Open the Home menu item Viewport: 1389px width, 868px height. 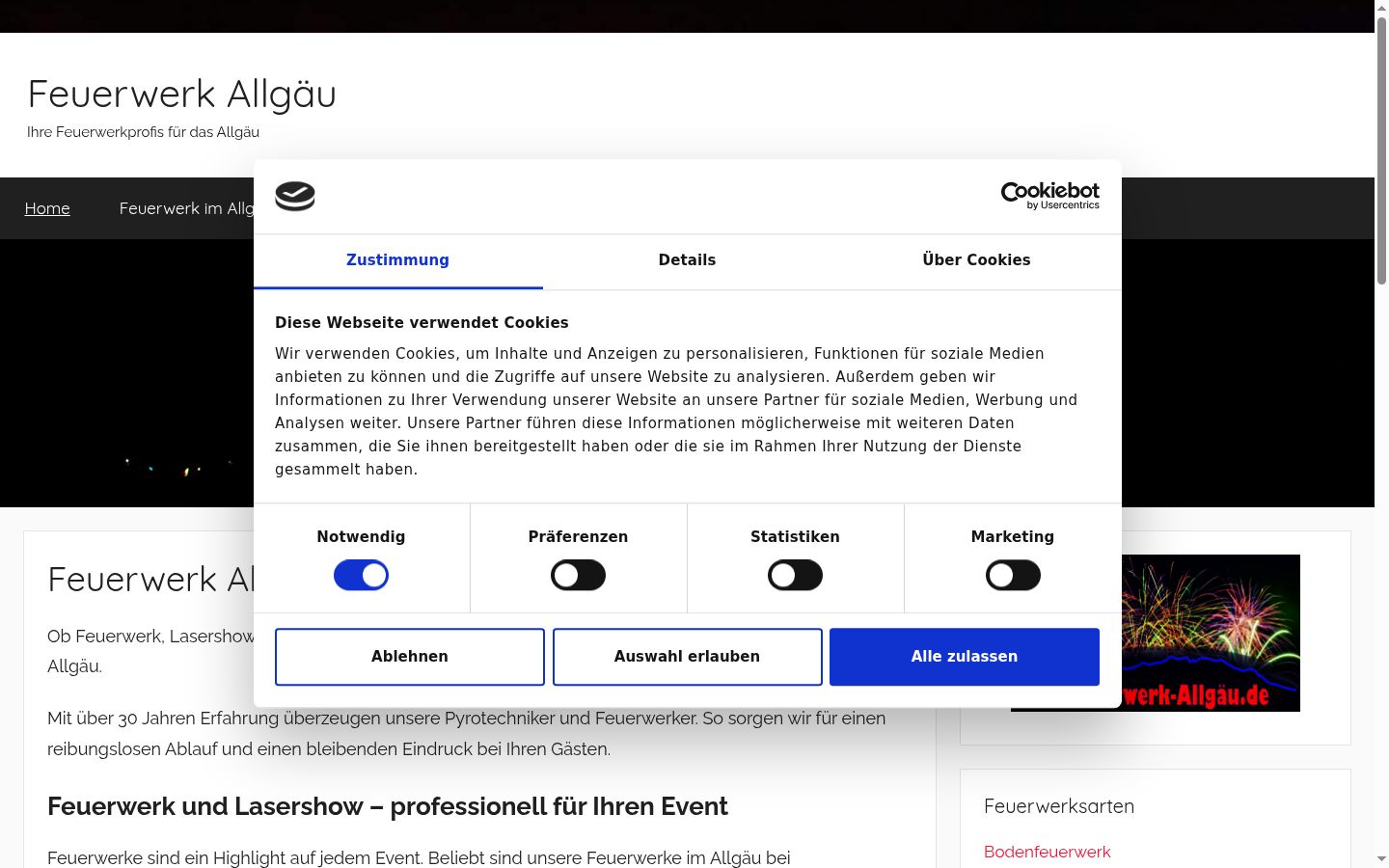pos(47,208)
